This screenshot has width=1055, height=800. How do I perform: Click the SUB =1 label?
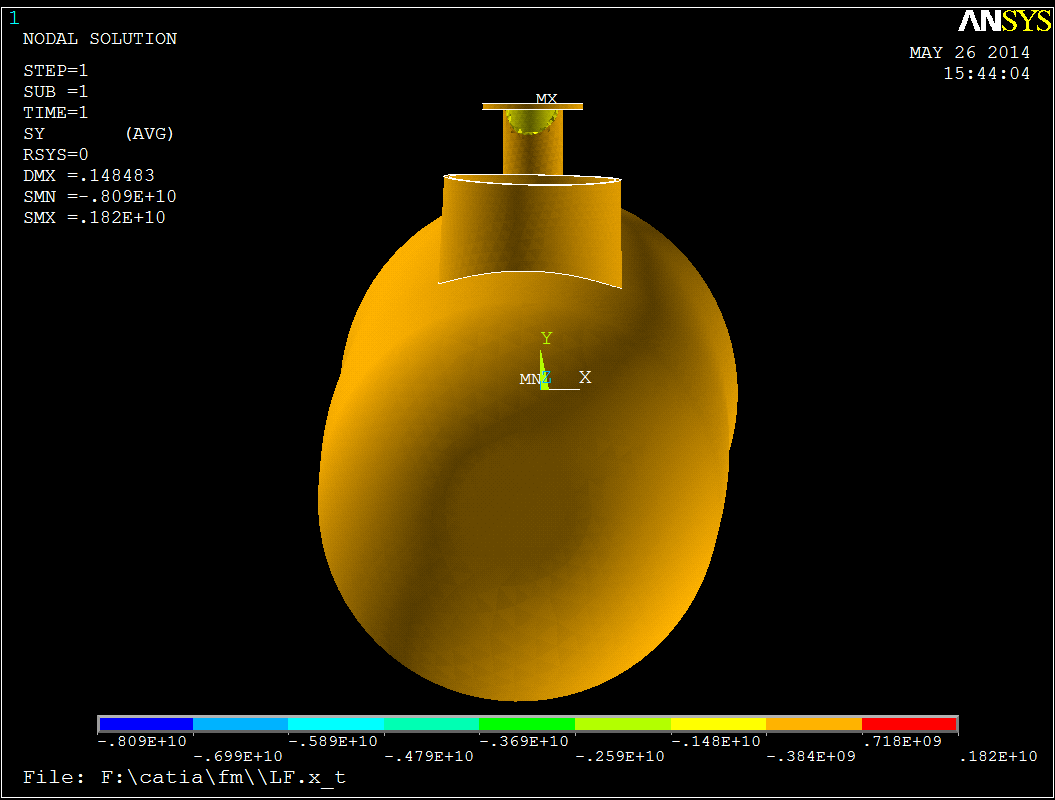point(55,92)
